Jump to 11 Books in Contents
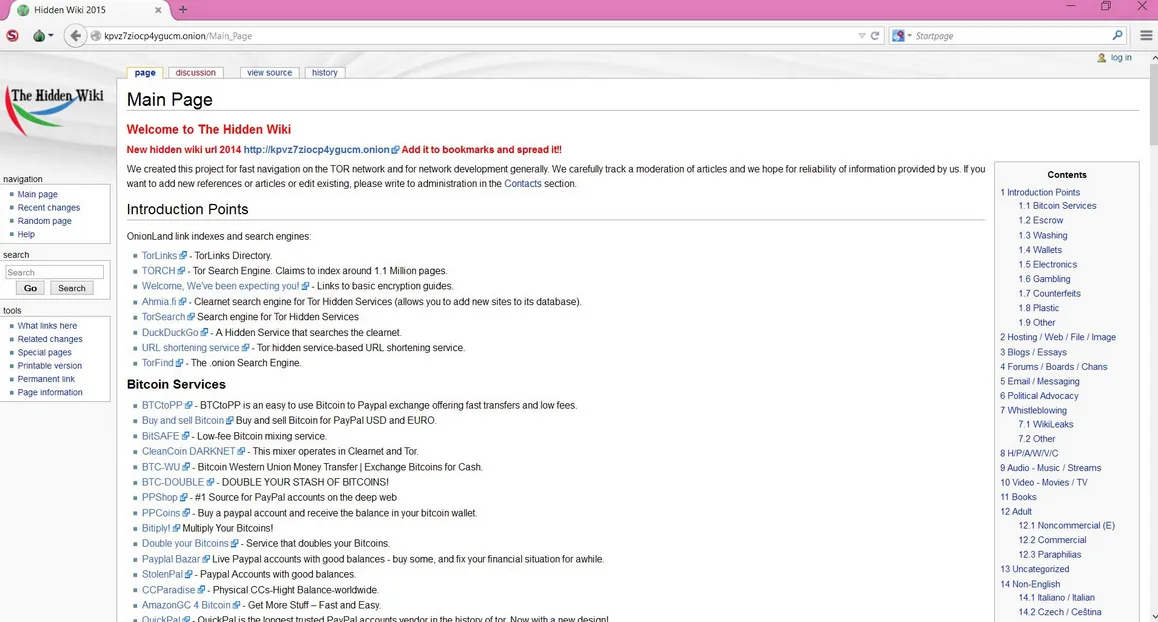 click(1018, 497)
